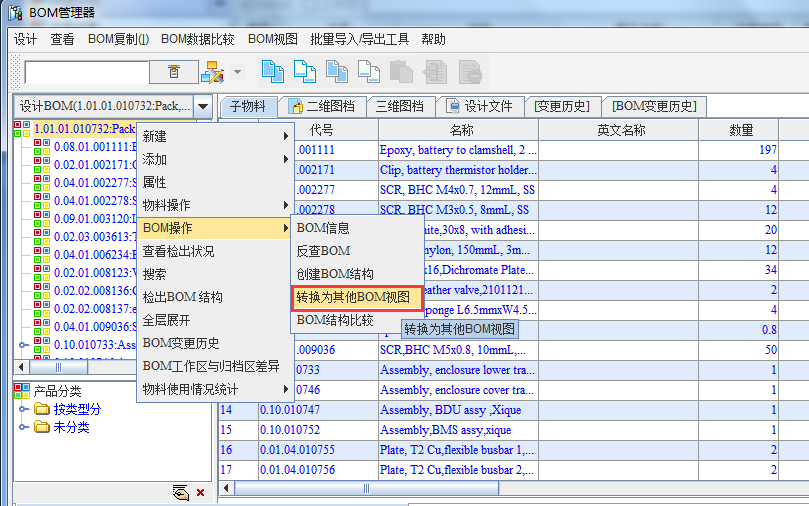Screen dimensions: 809x506
Task: Click the folder icon of 按类型分
Action: pos(42,409)
